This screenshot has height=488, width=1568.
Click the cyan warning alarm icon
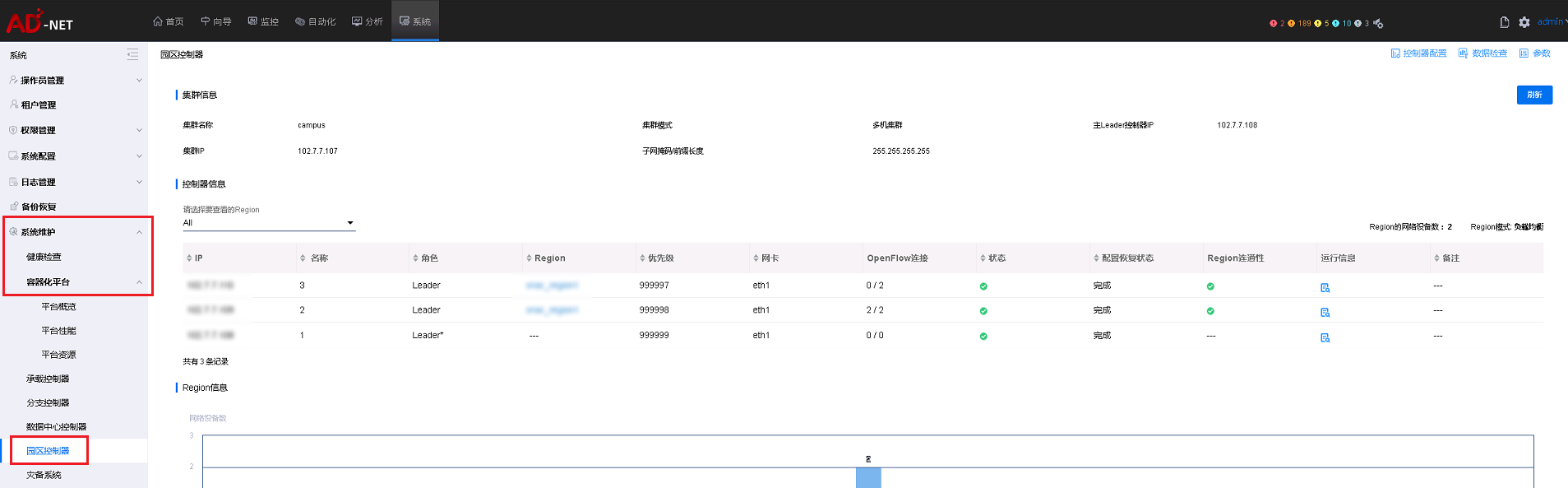coord(1335,23)
